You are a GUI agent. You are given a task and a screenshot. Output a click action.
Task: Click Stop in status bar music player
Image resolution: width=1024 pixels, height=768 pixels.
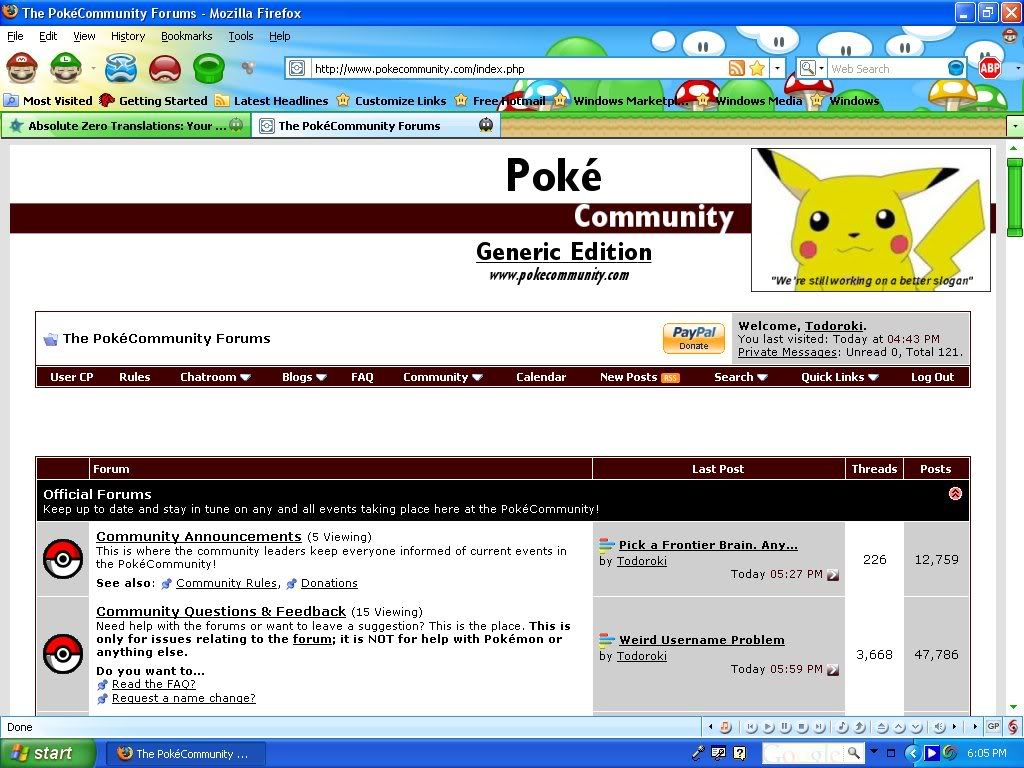pyautogui.click(x=802, y=727)
